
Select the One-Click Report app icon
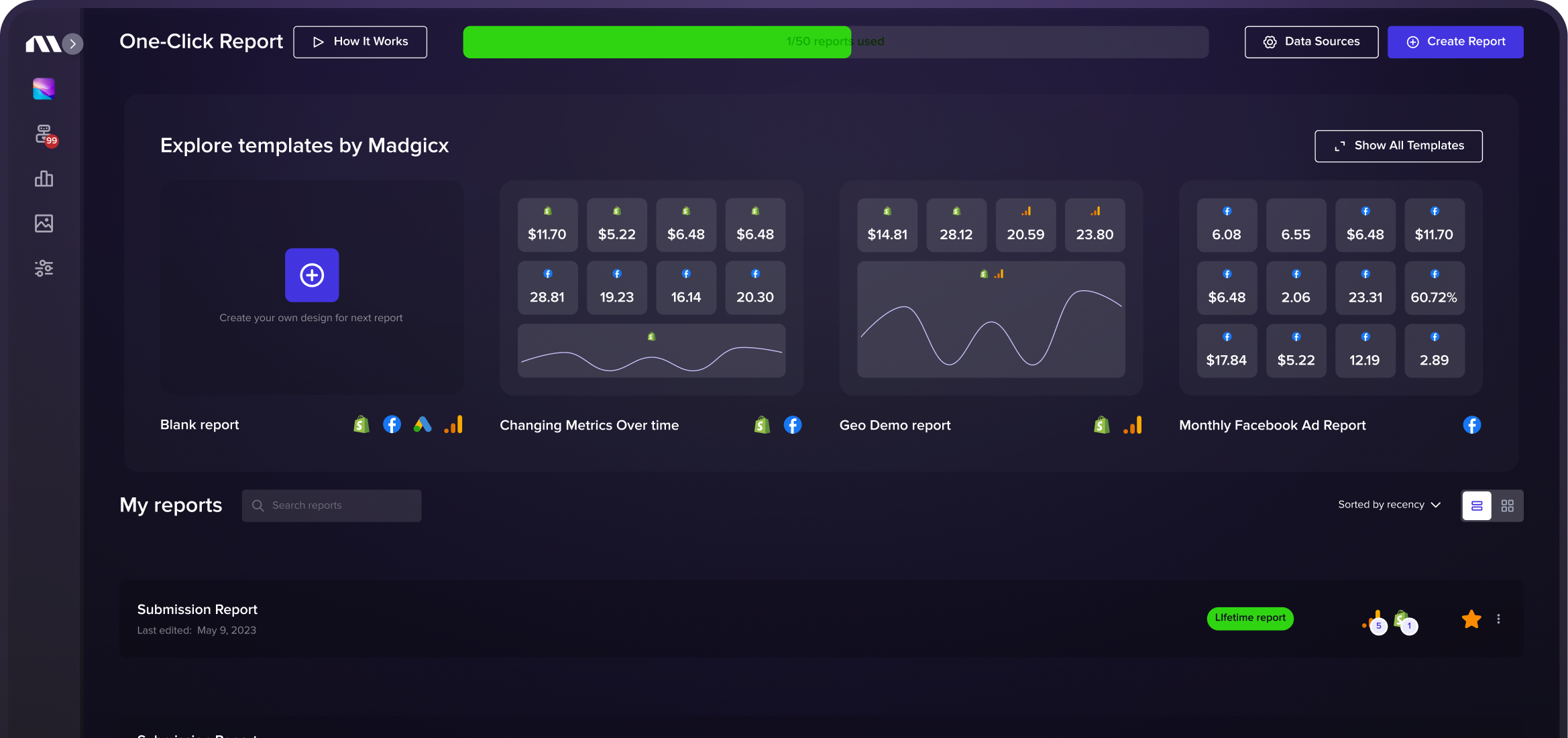click(x=44, y=88)
